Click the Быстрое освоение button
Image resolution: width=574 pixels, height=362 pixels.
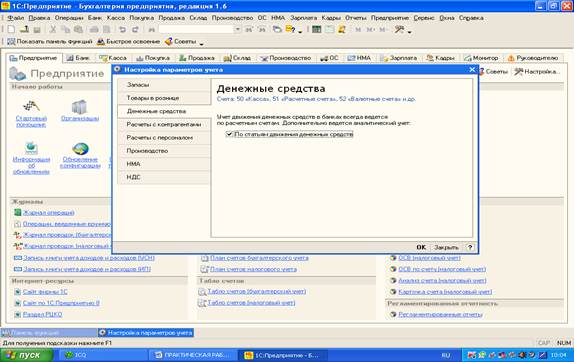128,42
